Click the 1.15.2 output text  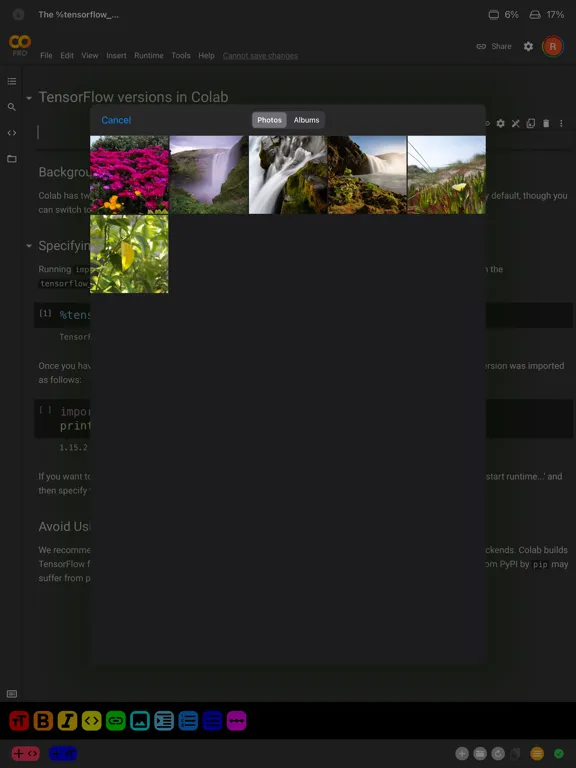click(73, 447)
